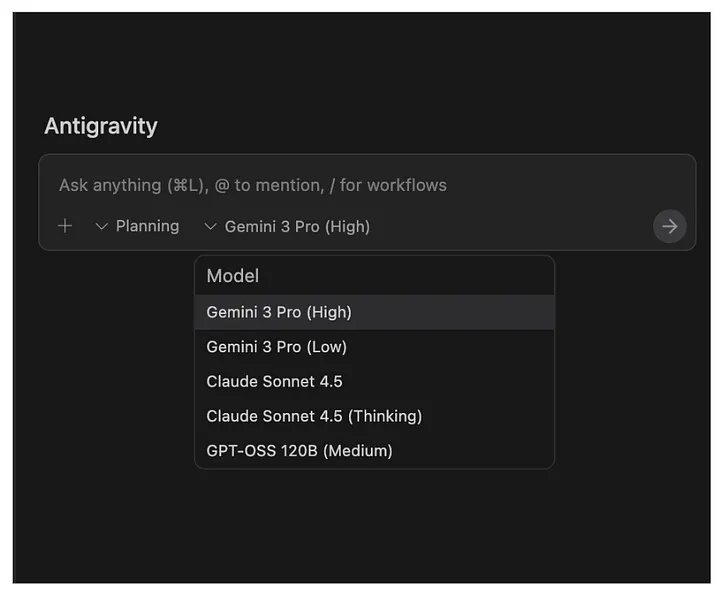Click the chevron icon before the selected model name
Screen dimensions: 720x597
(210, 227)
